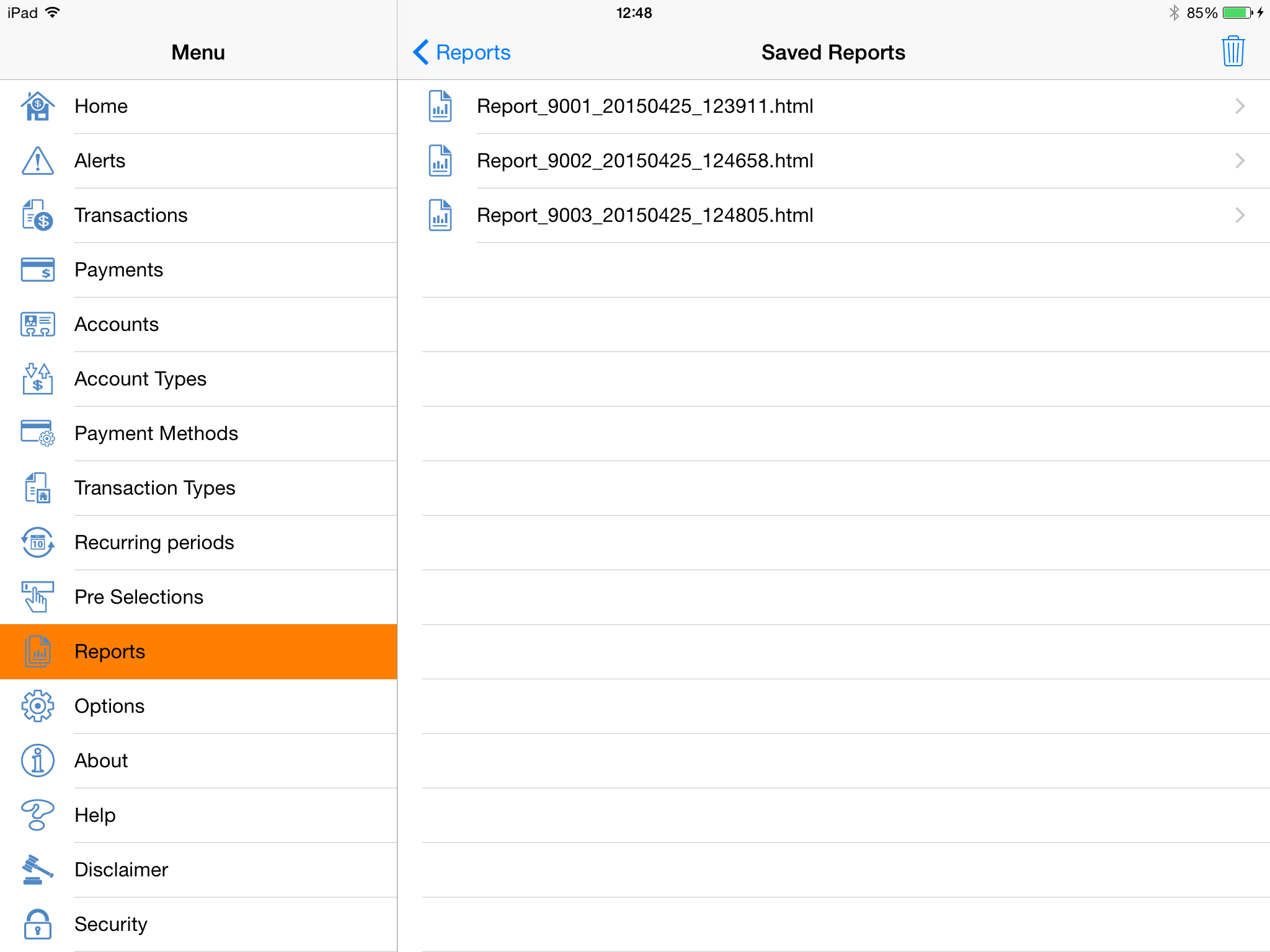1270x952 pixels.
Task: Select the Recurring periods calendar icon
Action: [38, 542]
